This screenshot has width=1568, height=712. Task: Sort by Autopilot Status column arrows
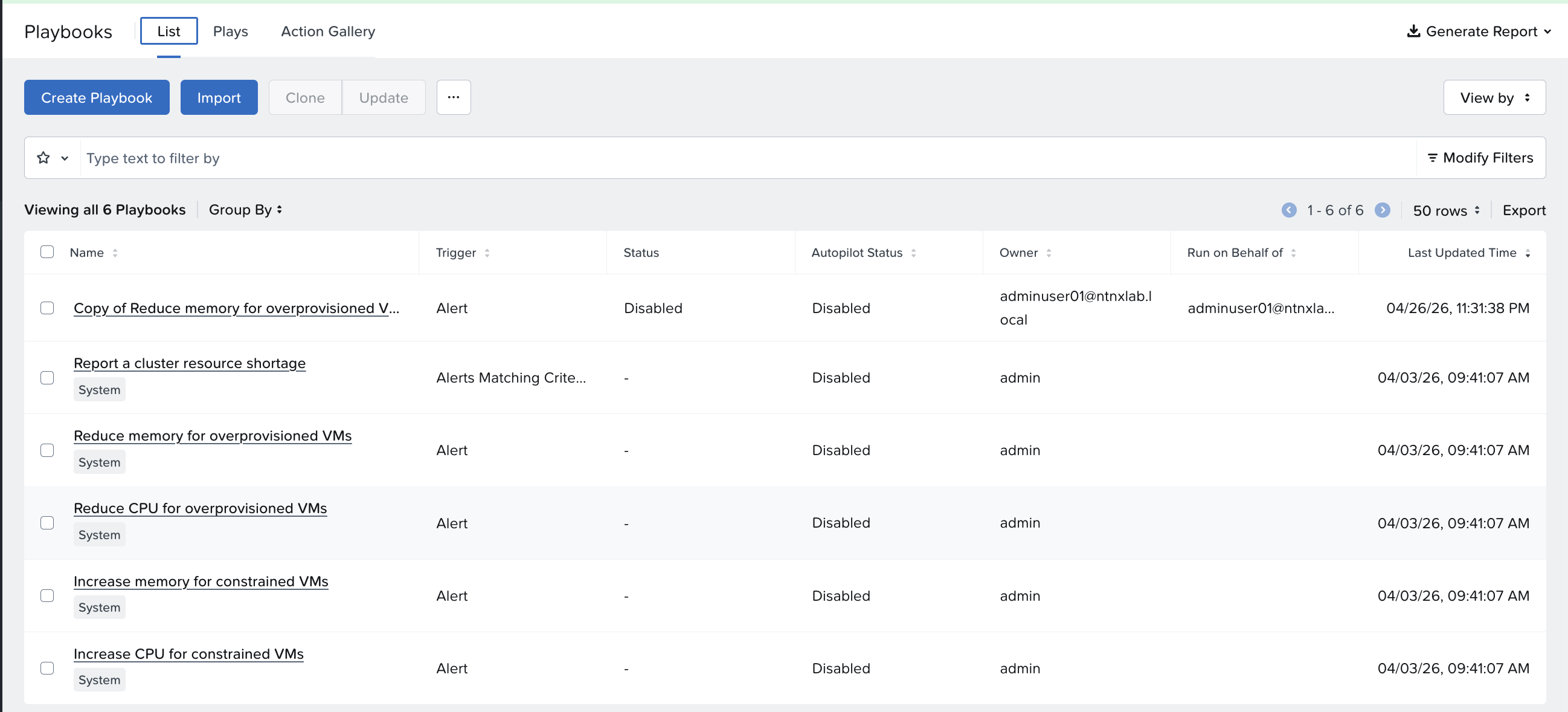point(913,253)
